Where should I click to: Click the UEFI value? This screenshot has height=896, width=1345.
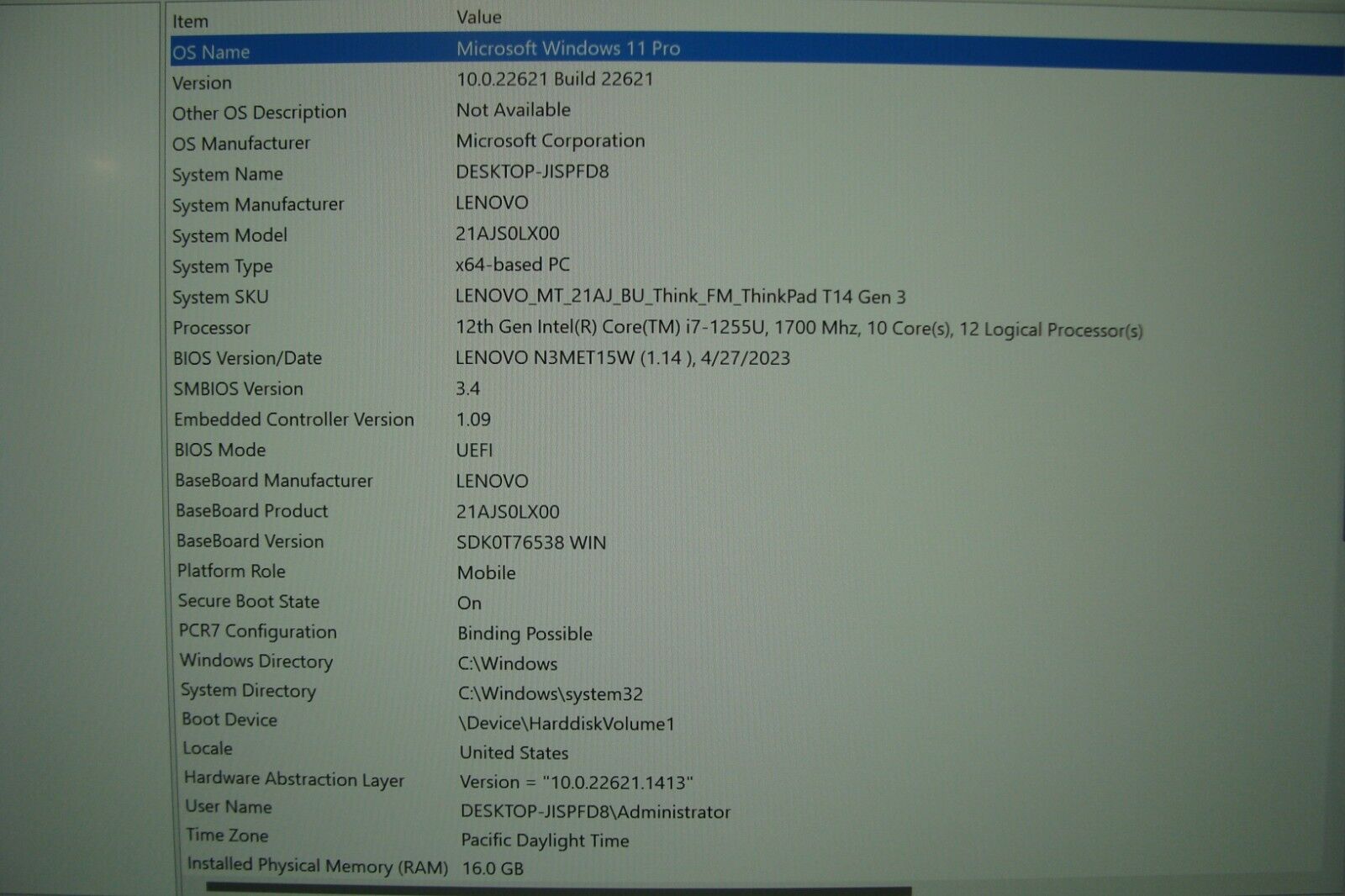[475, 451]
